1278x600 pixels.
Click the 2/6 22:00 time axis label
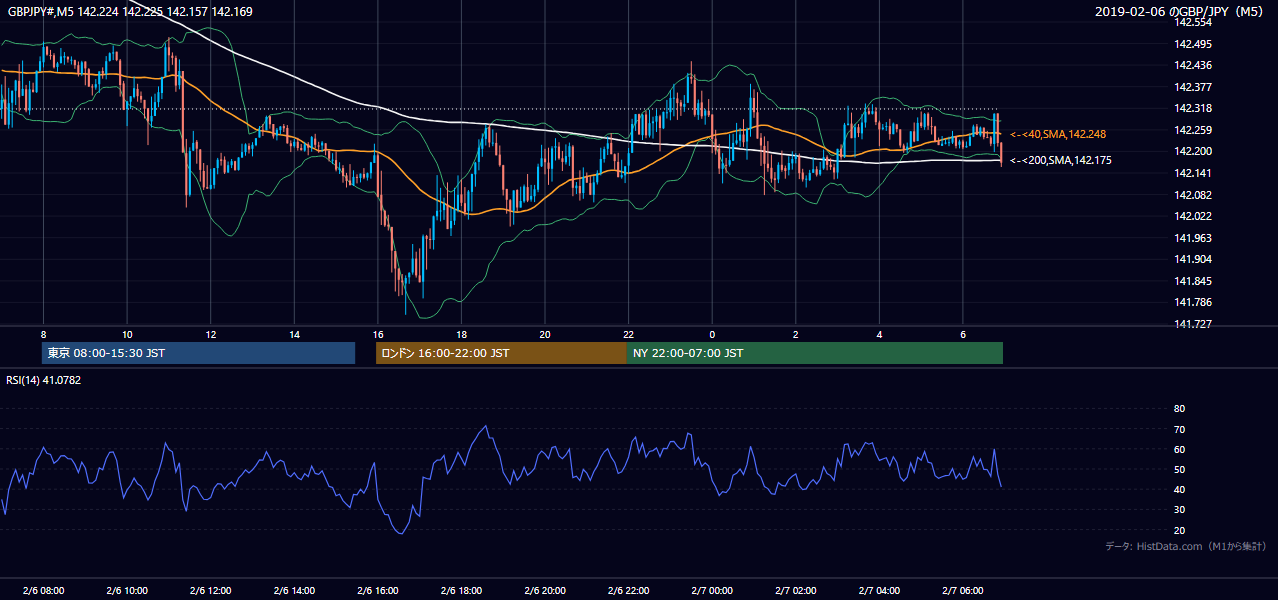tap(629, 591)
